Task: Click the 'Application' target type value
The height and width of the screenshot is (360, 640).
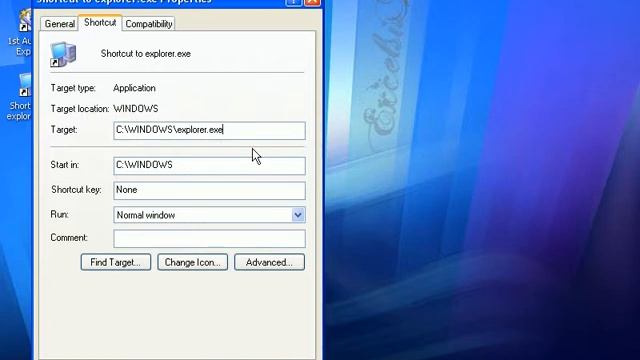Action: click(x=134, y=88)
